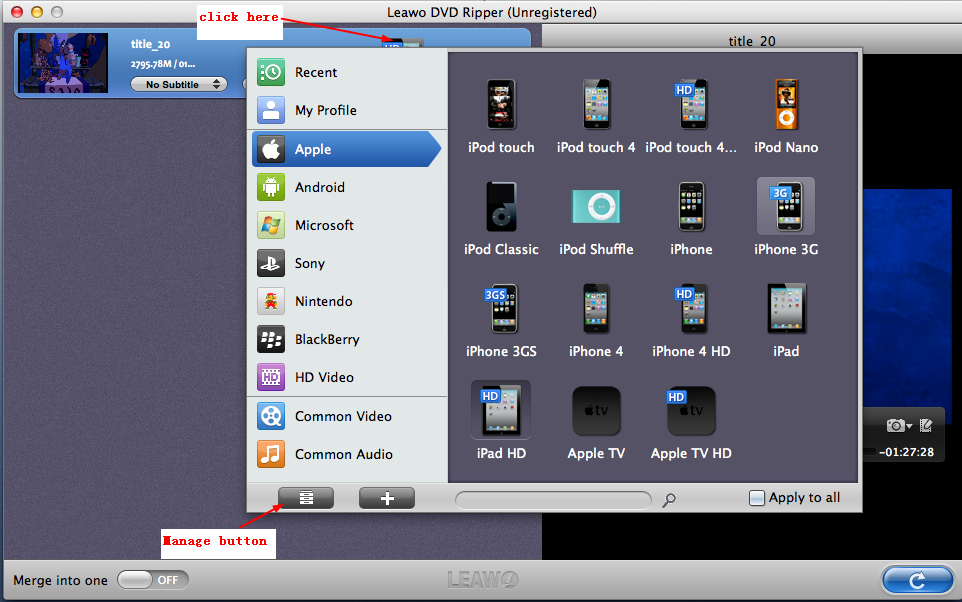Select the iPad profile
The width and height of the screenshot is (962, 602).
786,320
